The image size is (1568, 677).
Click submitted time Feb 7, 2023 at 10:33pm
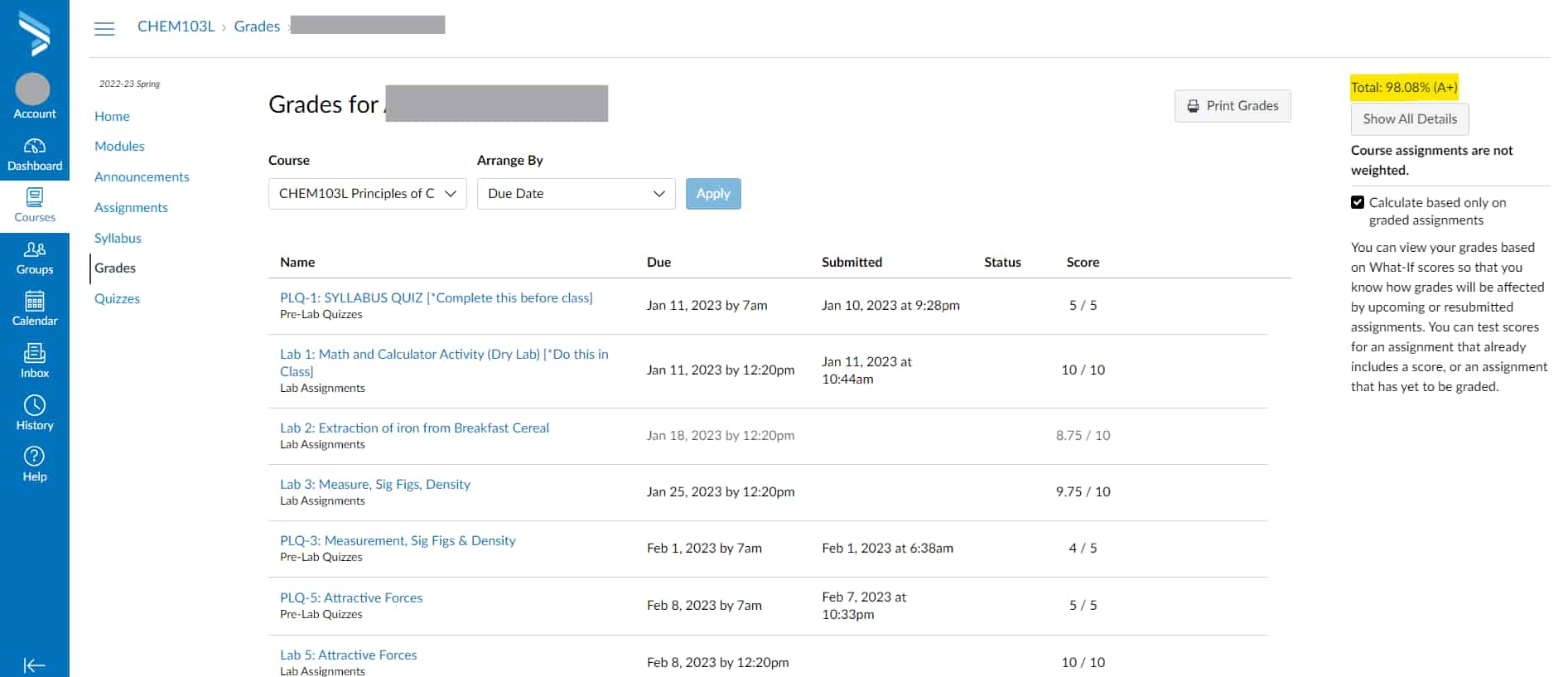864,606
